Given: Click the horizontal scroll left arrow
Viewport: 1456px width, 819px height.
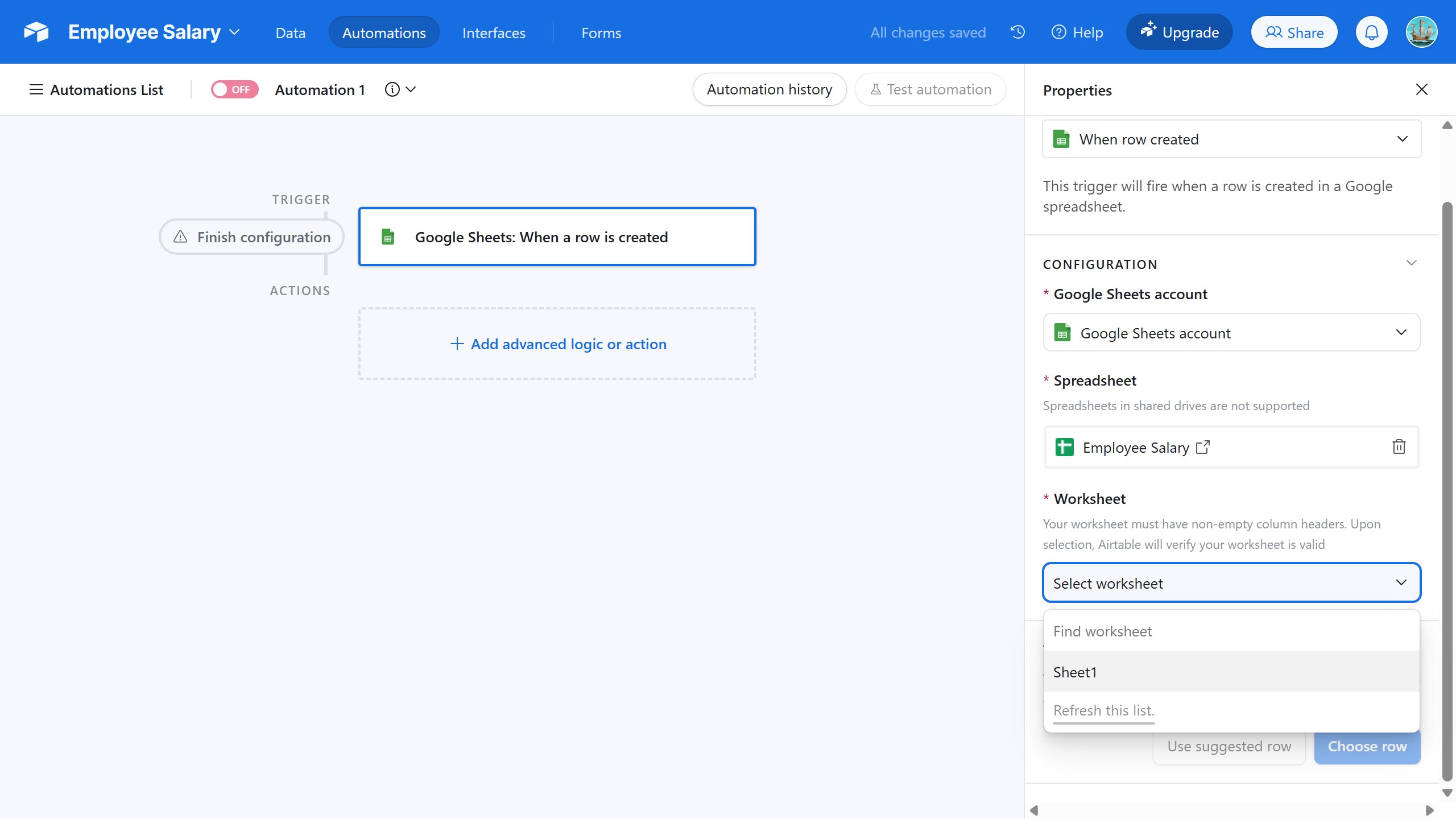Looking at the screenshot, I should tap(1035, 810).
